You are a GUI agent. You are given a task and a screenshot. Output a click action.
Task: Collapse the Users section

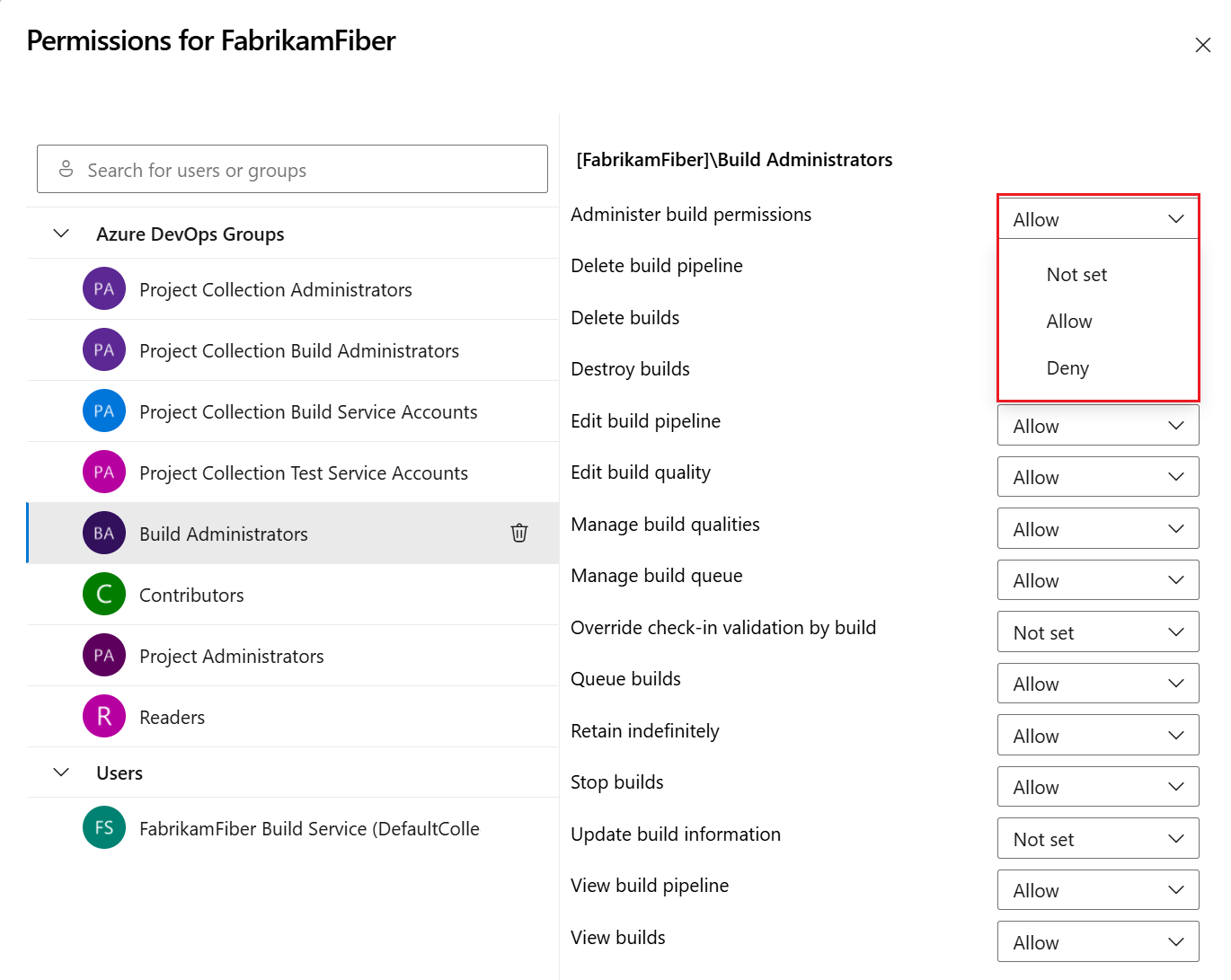coord(60,772)
